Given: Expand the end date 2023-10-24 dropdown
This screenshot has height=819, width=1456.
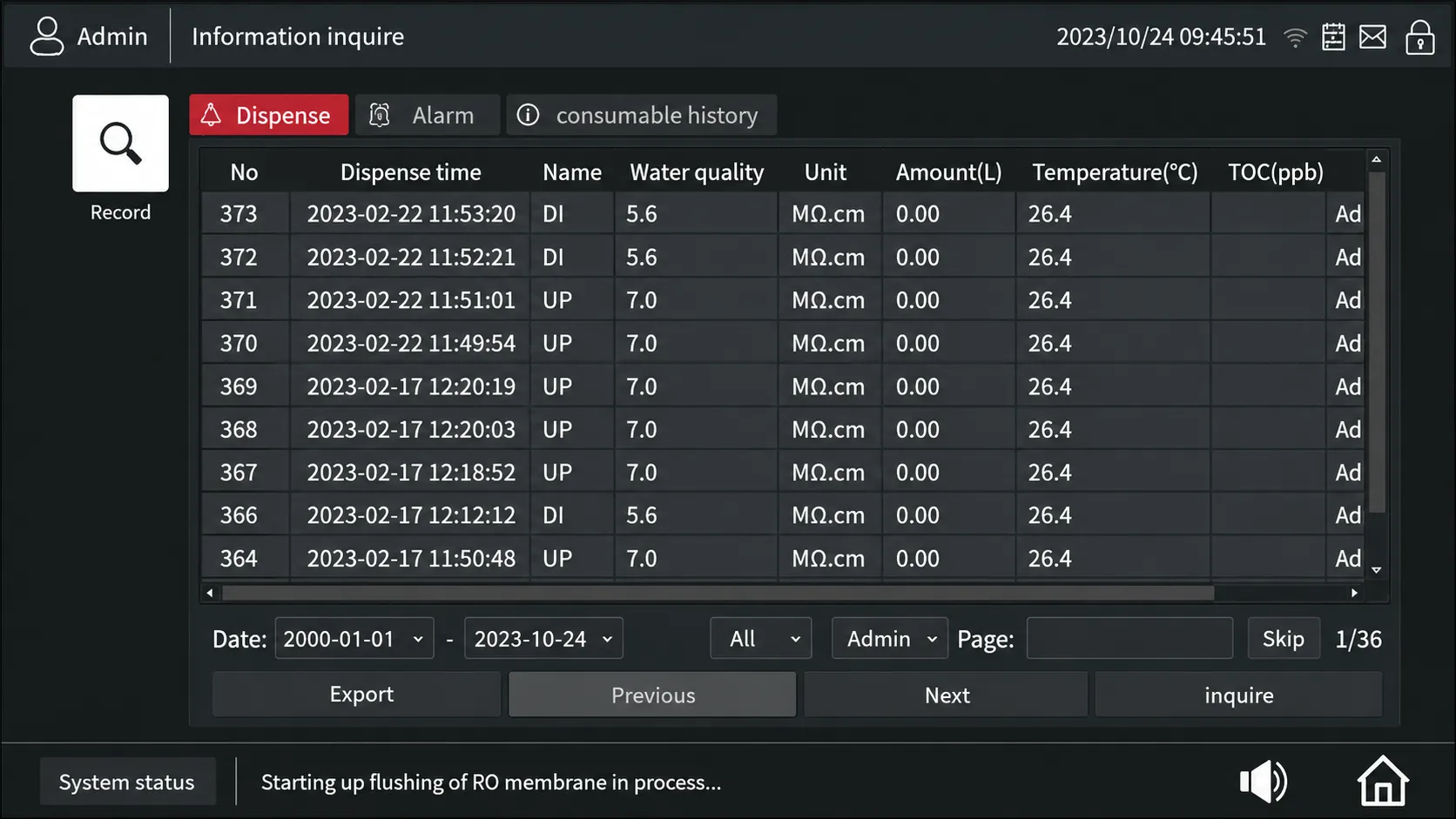Looking at the screenshot, I should [x=544, y=639].
